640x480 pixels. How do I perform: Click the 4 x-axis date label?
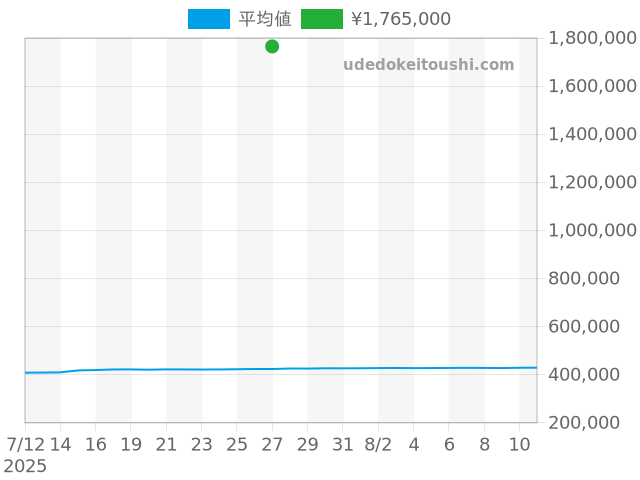(414, 444)
